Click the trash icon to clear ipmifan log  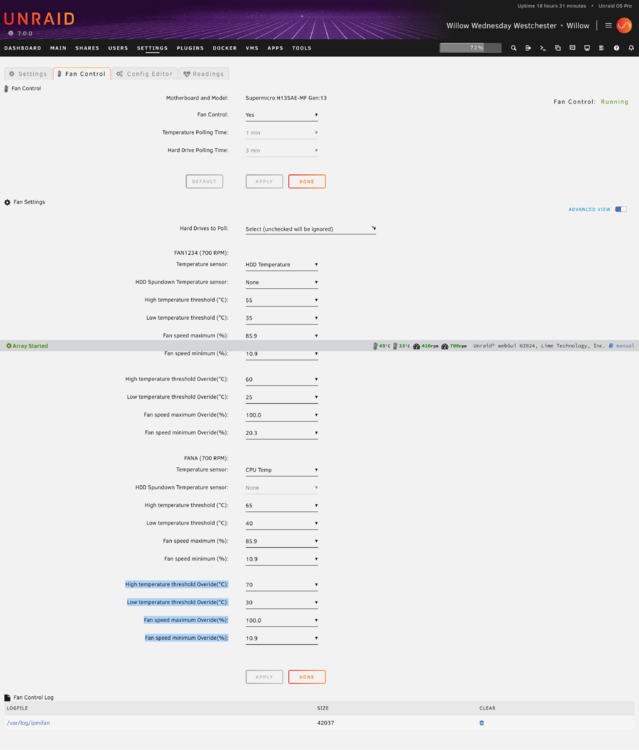[482, 723]
